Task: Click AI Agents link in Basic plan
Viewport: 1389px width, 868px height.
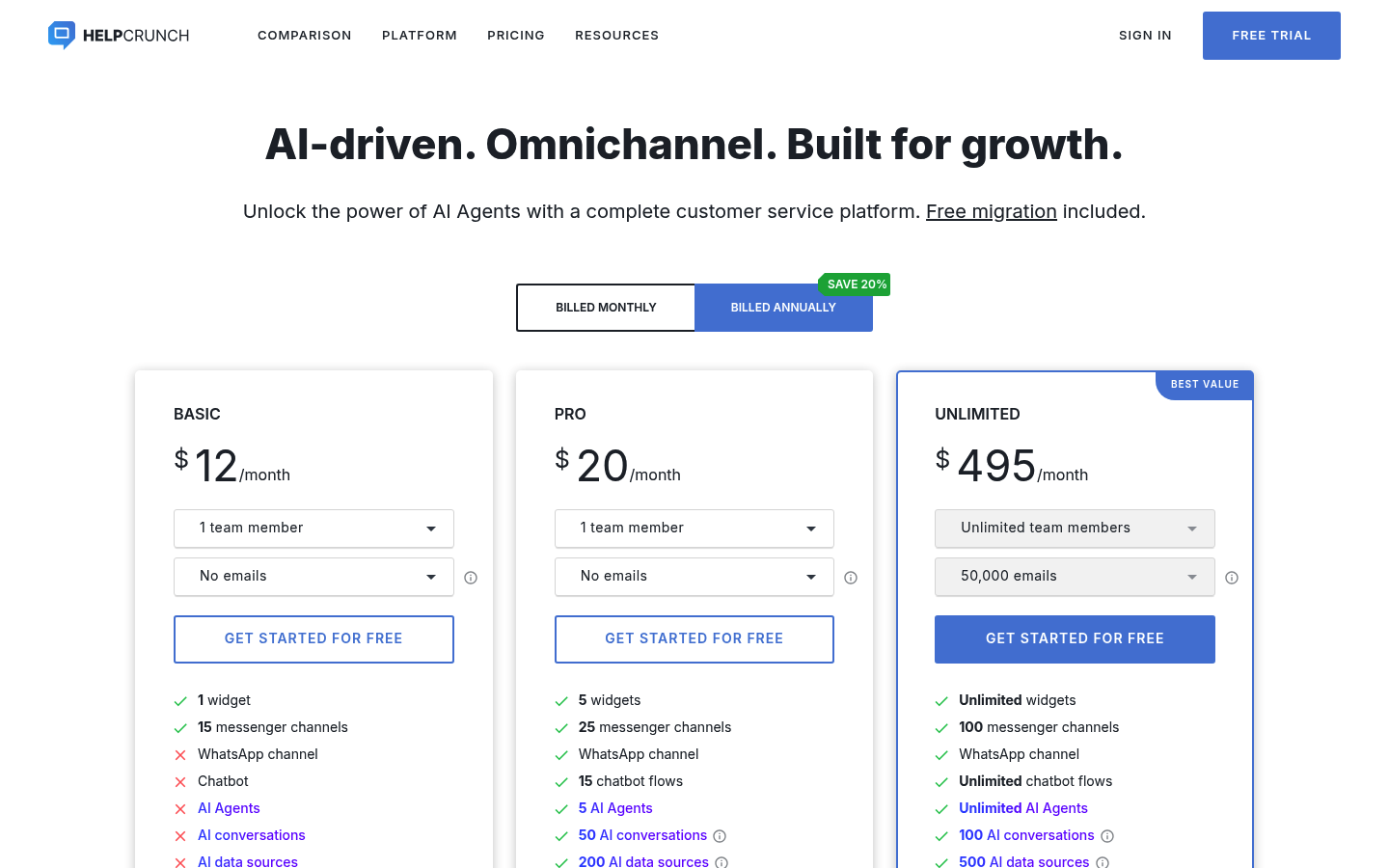Action: point(229,808)
